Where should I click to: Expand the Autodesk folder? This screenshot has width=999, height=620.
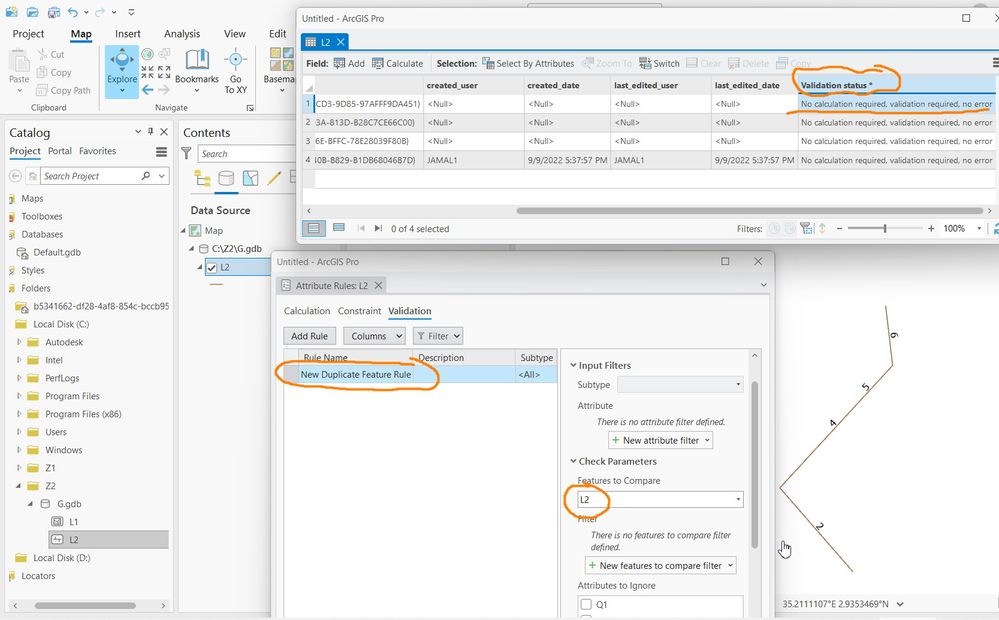pos(18,342)
